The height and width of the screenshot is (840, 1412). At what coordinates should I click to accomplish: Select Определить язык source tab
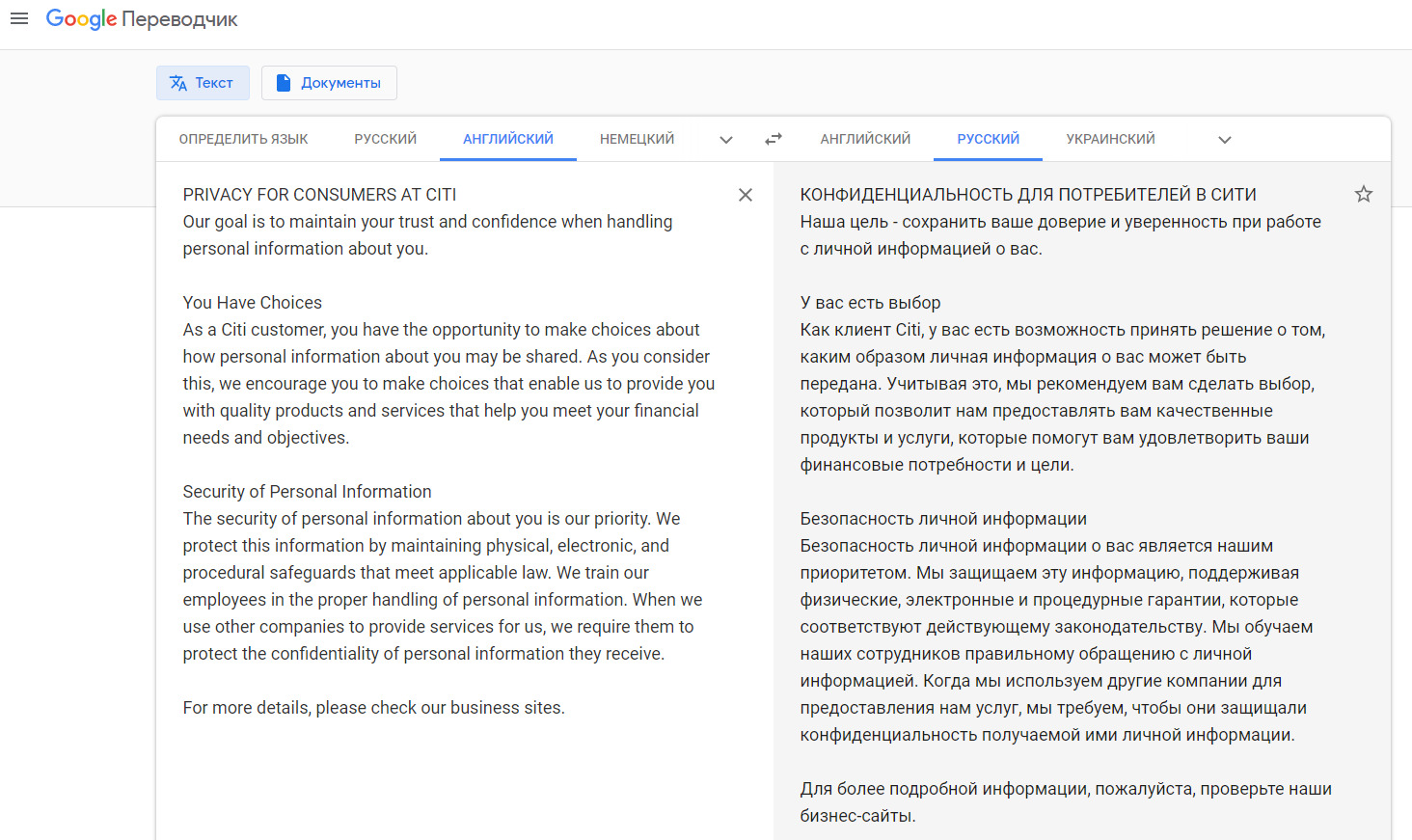tap(243, 139)
